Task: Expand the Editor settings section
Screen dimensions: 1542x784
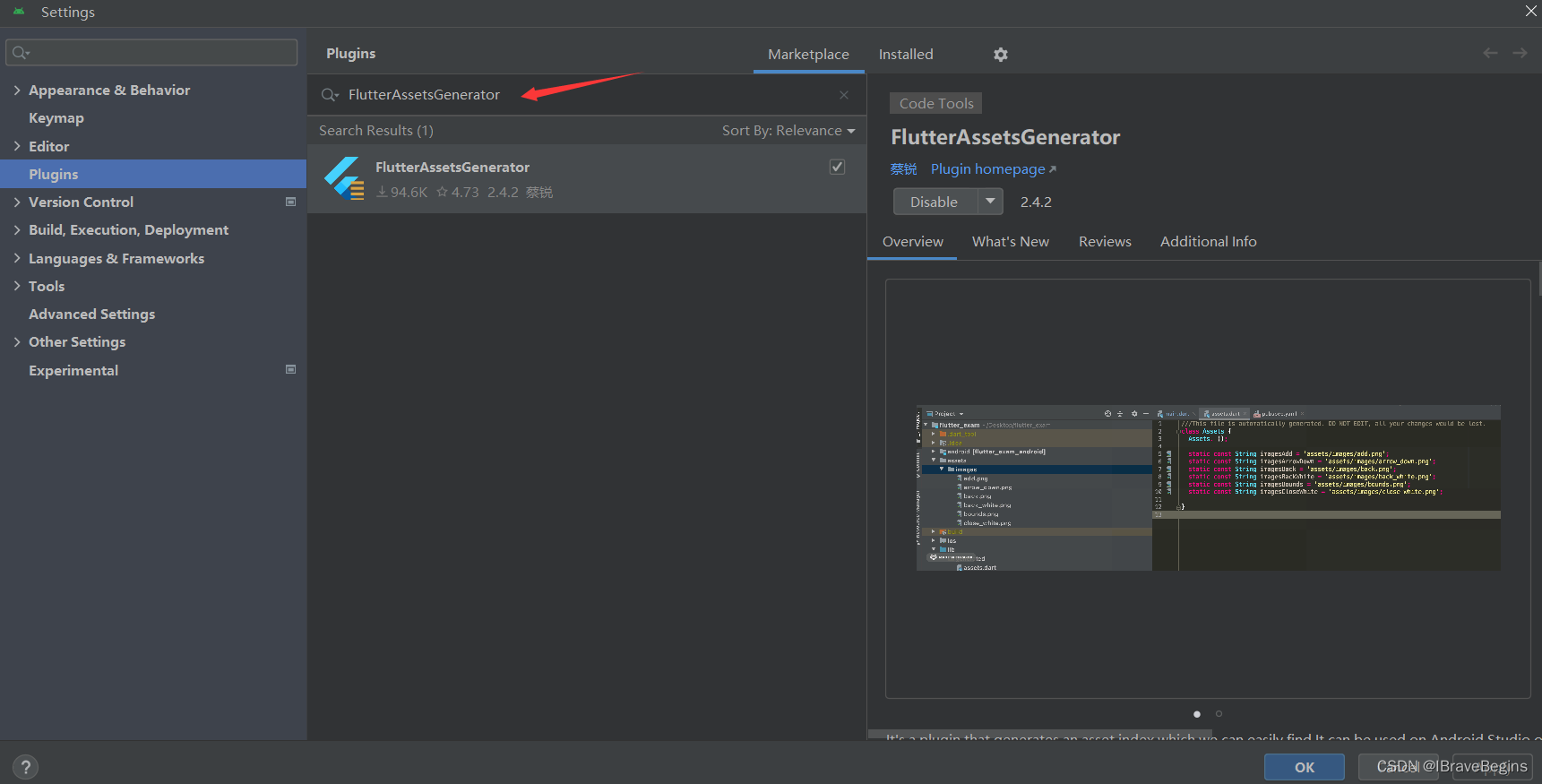Action: click(x=17, y=146)
